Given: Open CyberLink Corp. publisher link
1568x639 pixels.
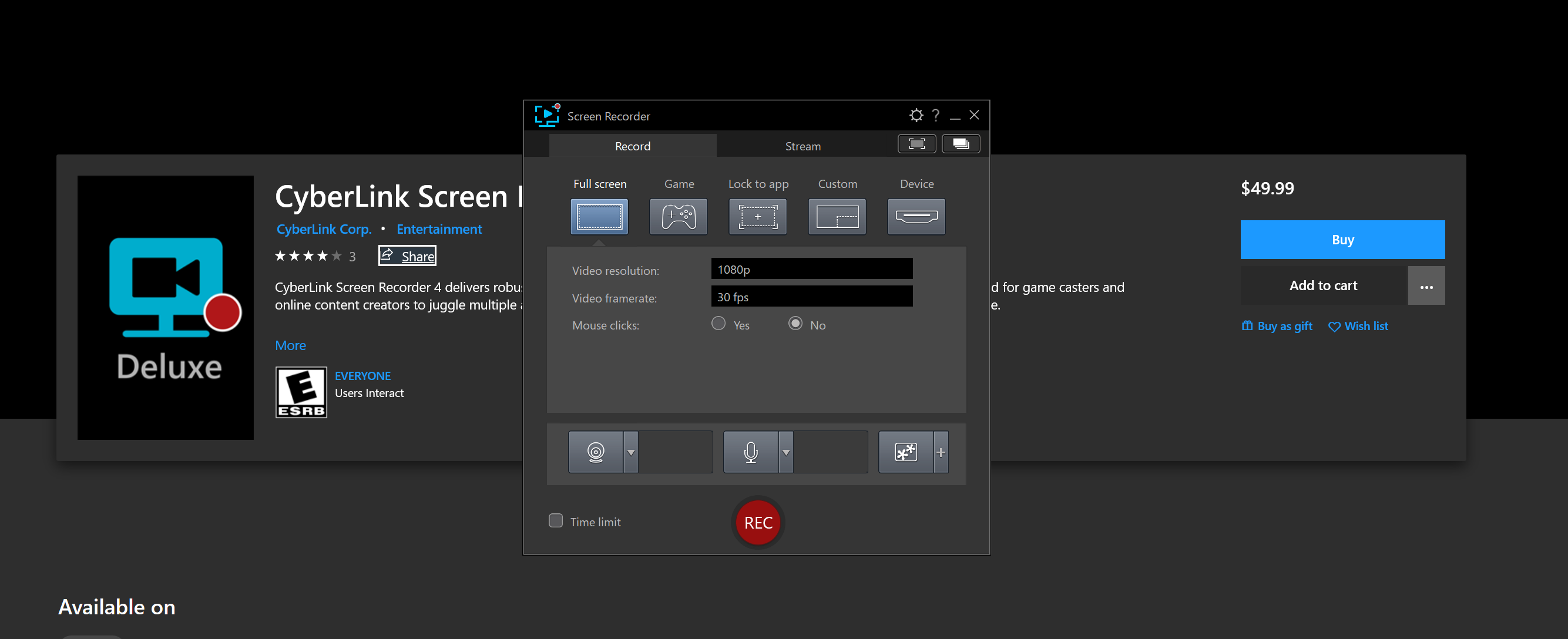Looking at the screenshot, I should point(324,229).
